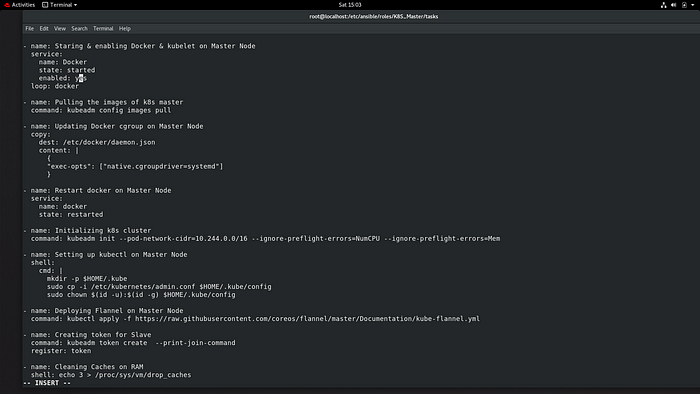
Task: Click the 'kubeadm init --pod-network-cidr' command line
Action: click(x=265, y=239)
